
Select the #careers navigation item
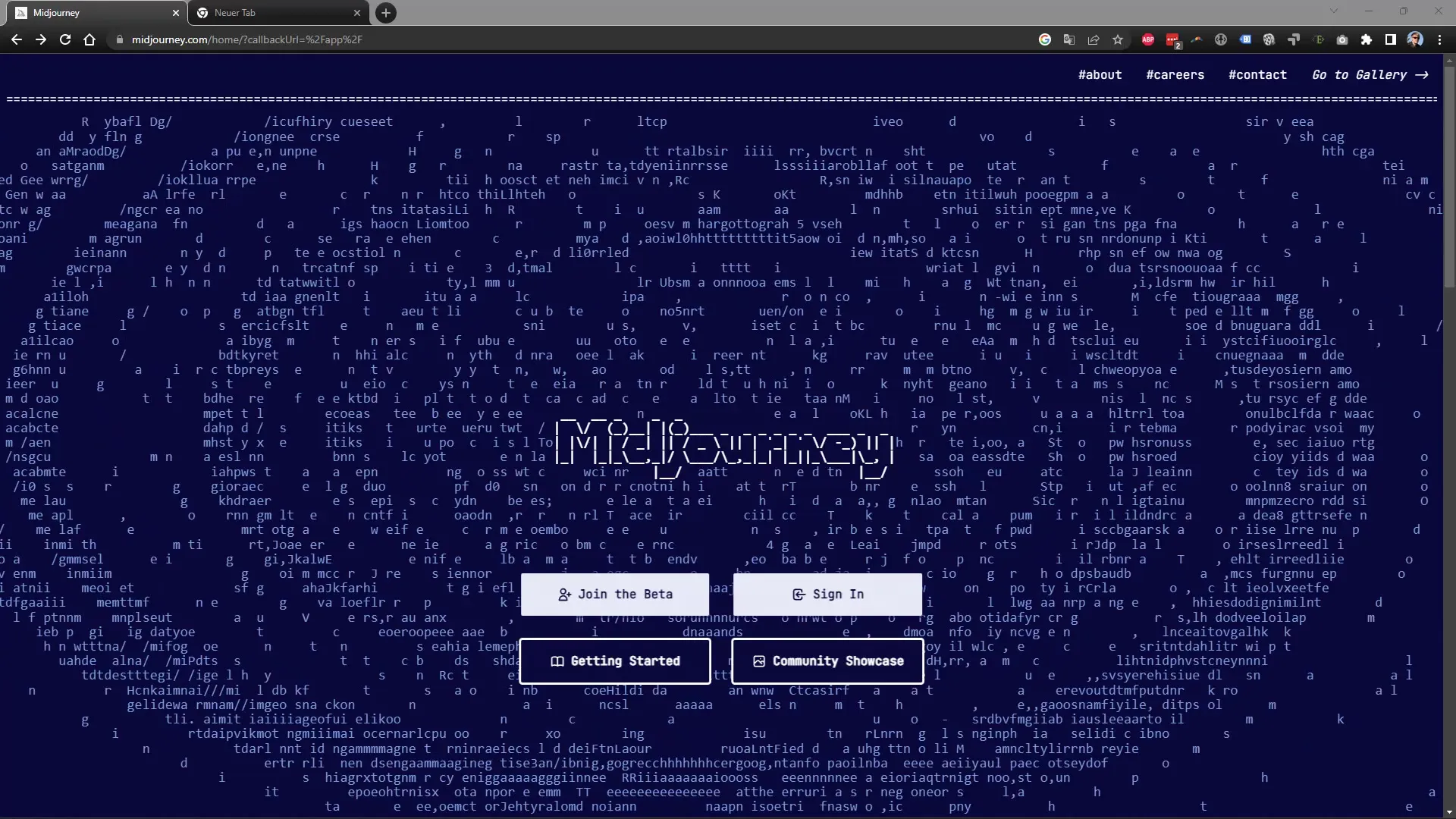click(1176, 74)
